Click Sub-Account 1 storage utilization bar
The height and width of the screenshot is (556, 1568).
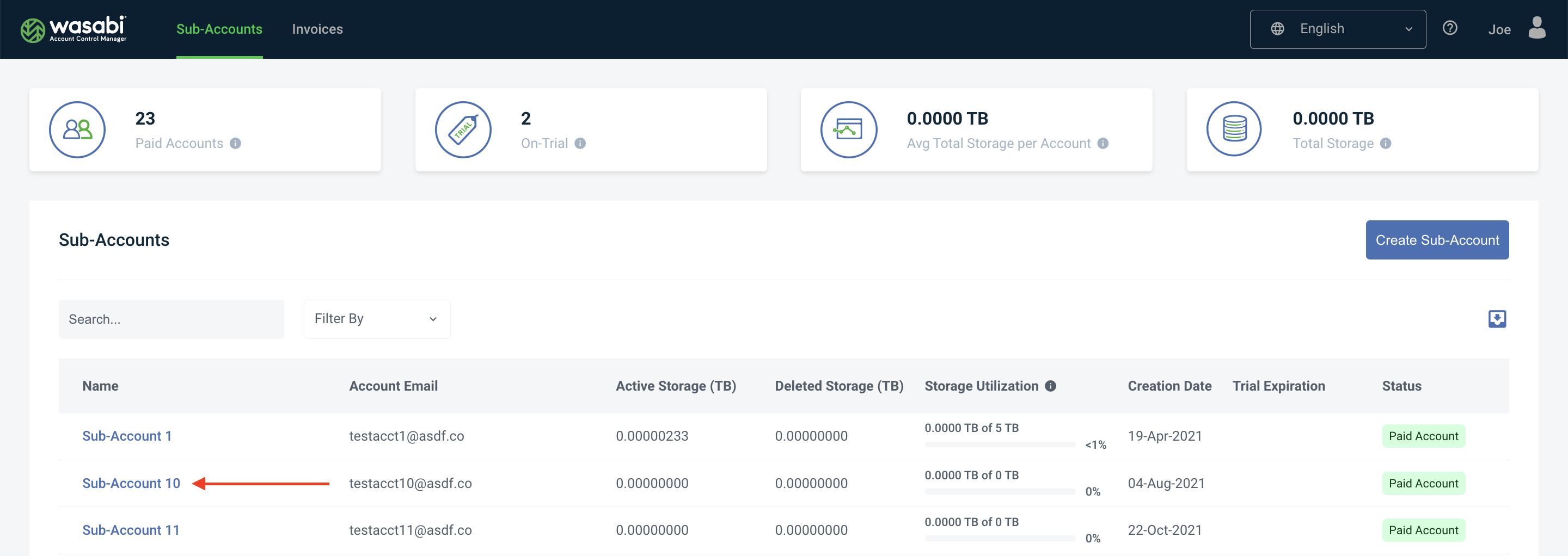tap(1000, 444)
